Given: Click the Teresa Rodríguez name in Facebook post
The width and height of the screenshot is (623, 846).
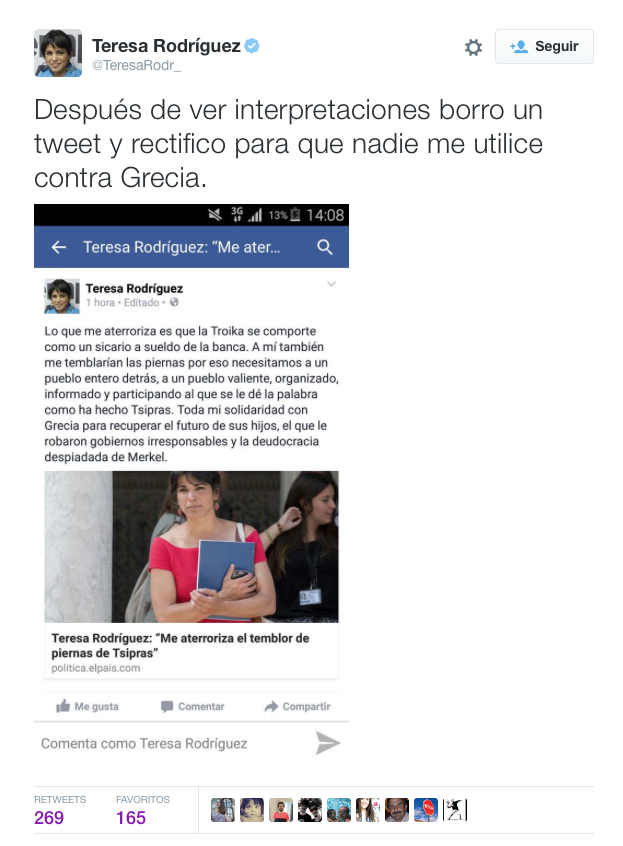Looking at the screenshot, I should [134, 289].
